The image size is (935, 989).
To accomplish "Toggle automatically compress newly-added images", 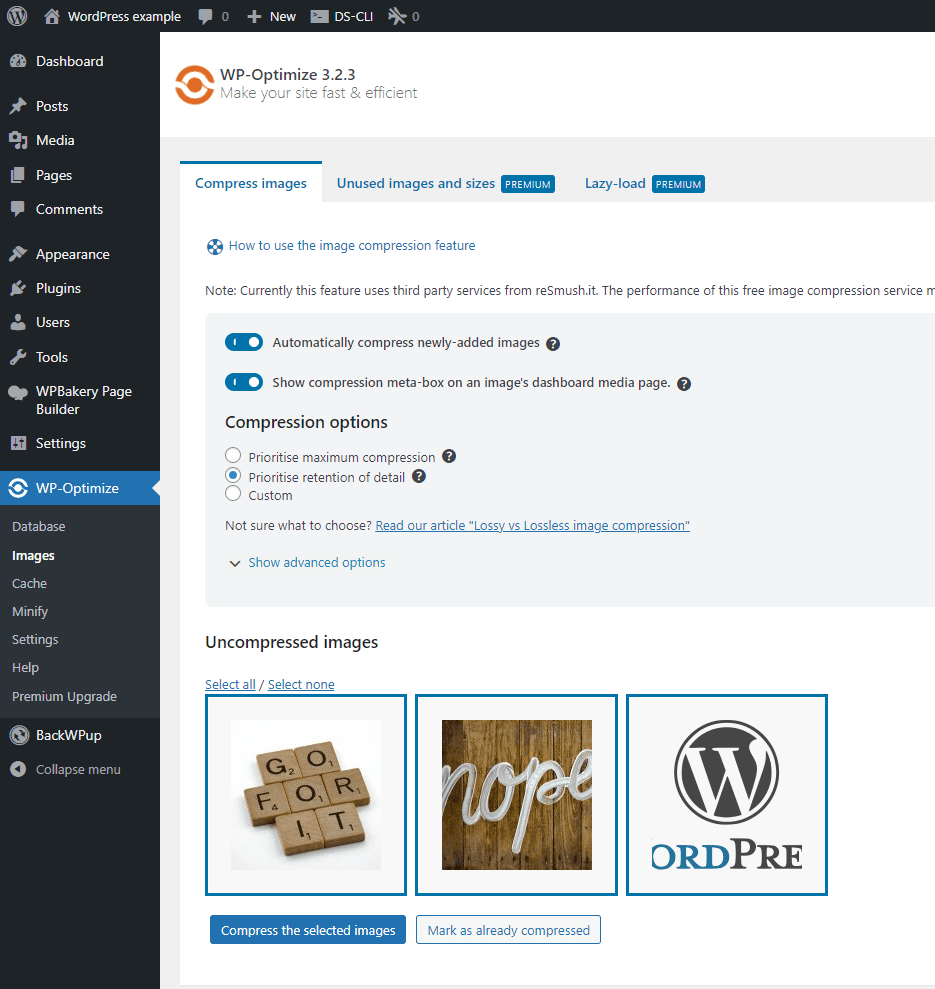I will [x=244, y=342].
